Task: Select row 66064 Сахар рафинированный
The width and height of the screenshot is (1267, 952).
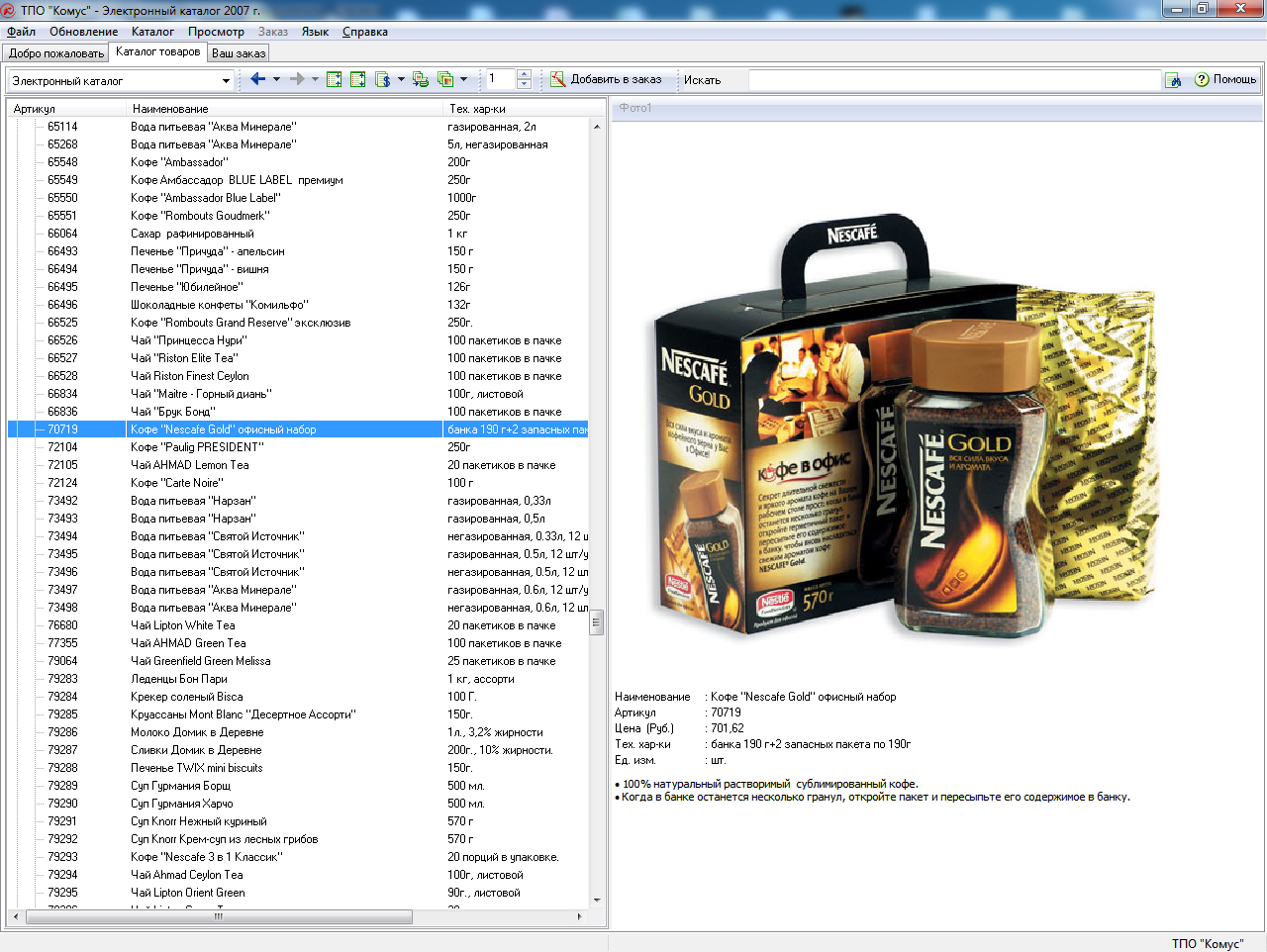Action: 298,234
